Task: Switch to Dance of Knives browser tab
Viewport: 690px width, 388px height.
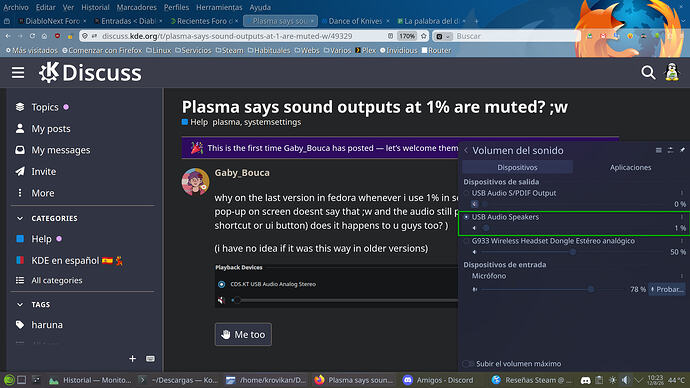Action: coord(355,21)
